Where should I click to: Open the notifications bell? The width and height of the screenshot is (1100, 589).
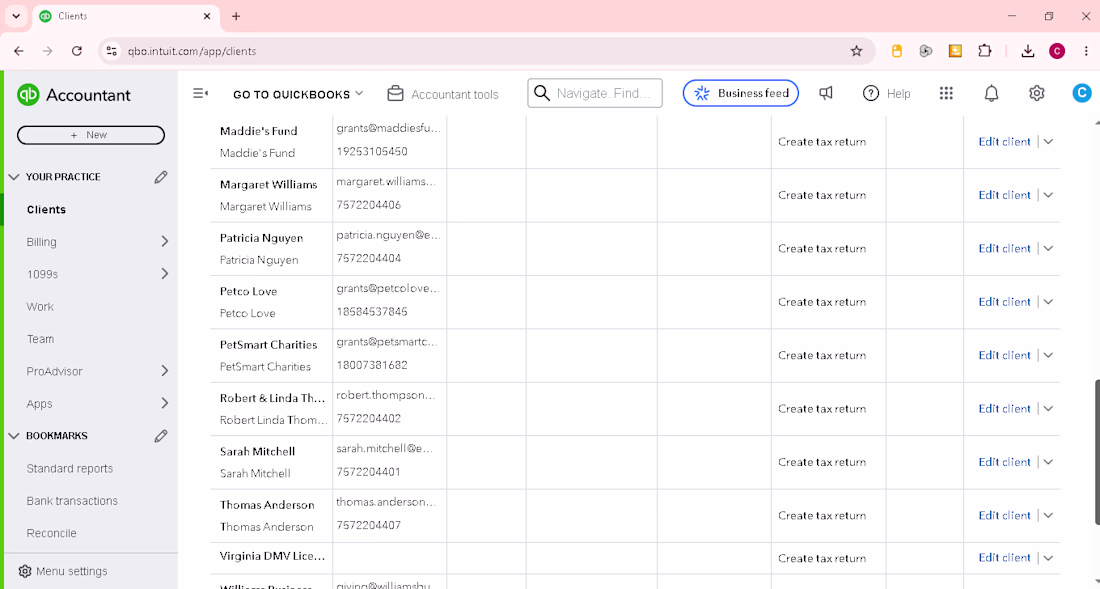(x=991, y=93)
